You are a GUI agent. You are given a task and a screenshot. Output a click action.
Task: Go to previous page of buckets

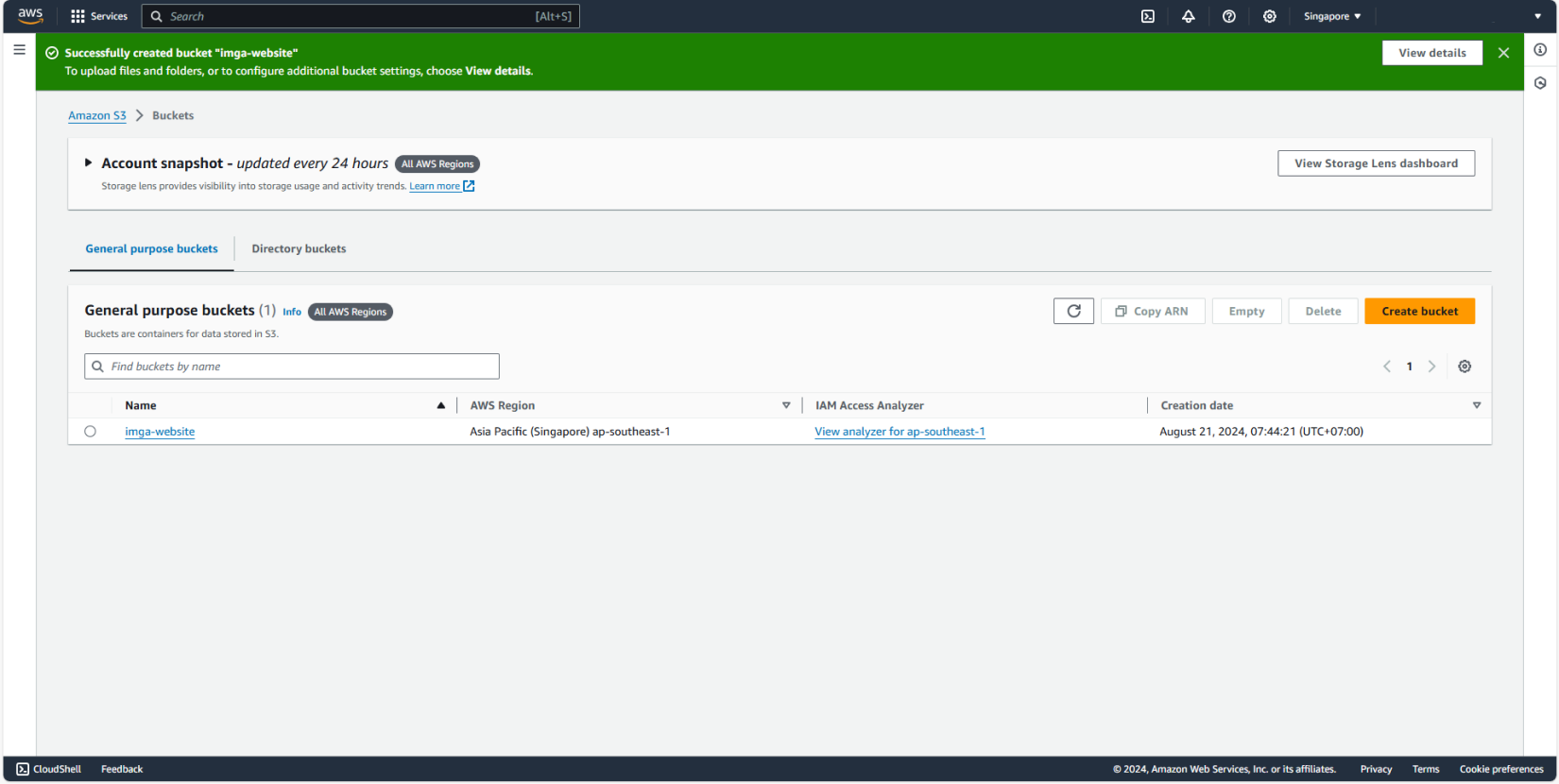tap(1387, 366)
